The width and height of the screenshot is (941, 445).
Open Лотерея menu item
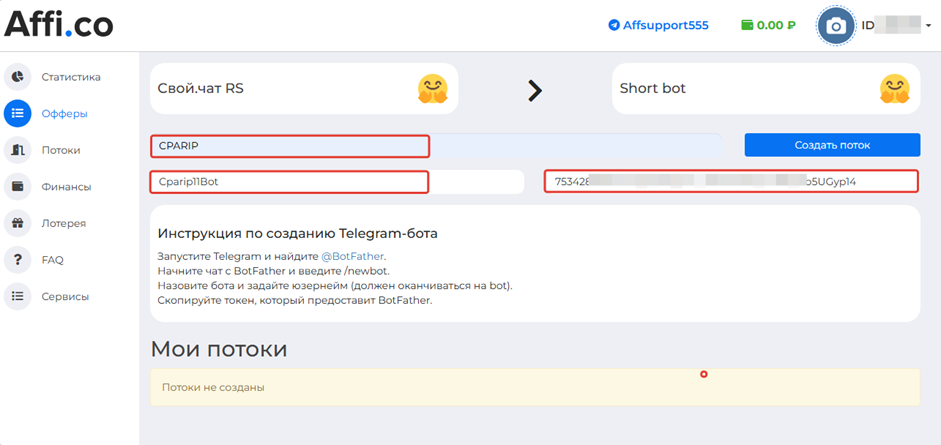point(64,224)
